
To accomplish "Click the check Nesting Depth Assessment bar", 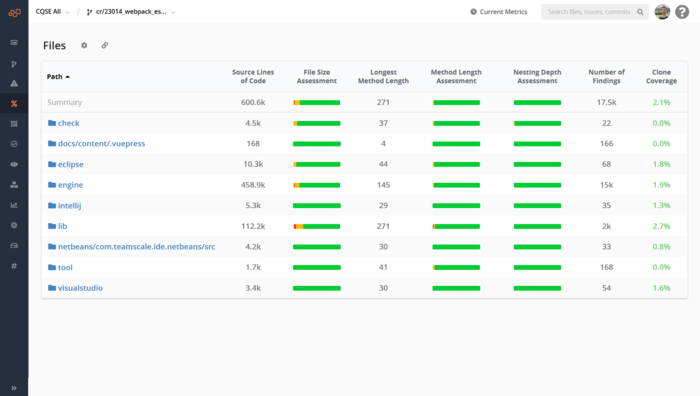I will pyautogui.click(x=537, y=123).
